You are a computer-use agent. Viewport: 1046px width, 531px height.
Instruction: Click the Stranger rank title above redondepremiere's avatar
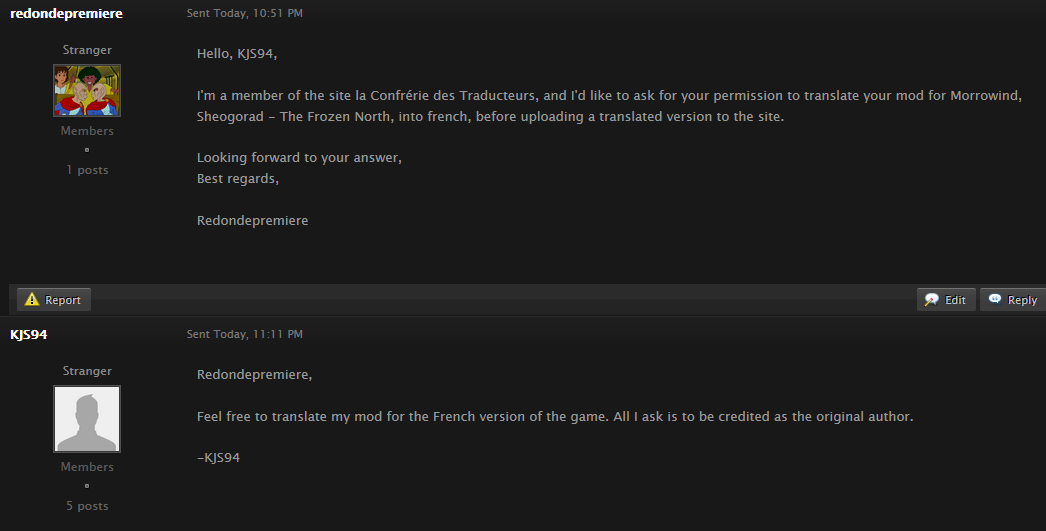pyautogui.click(x=87, y=50)
